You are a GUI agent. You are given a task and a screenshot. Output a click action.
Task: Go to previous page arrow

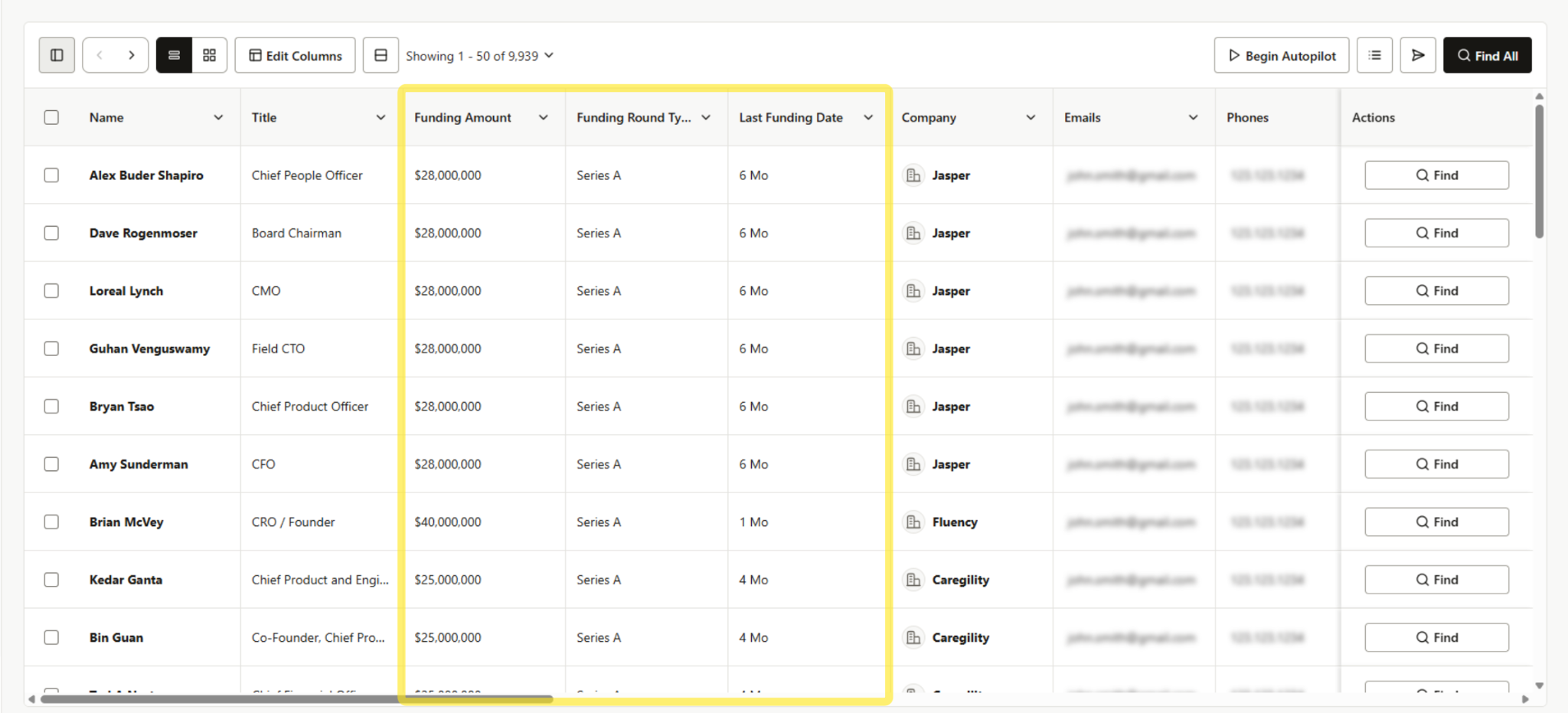(x=100, y=55)
